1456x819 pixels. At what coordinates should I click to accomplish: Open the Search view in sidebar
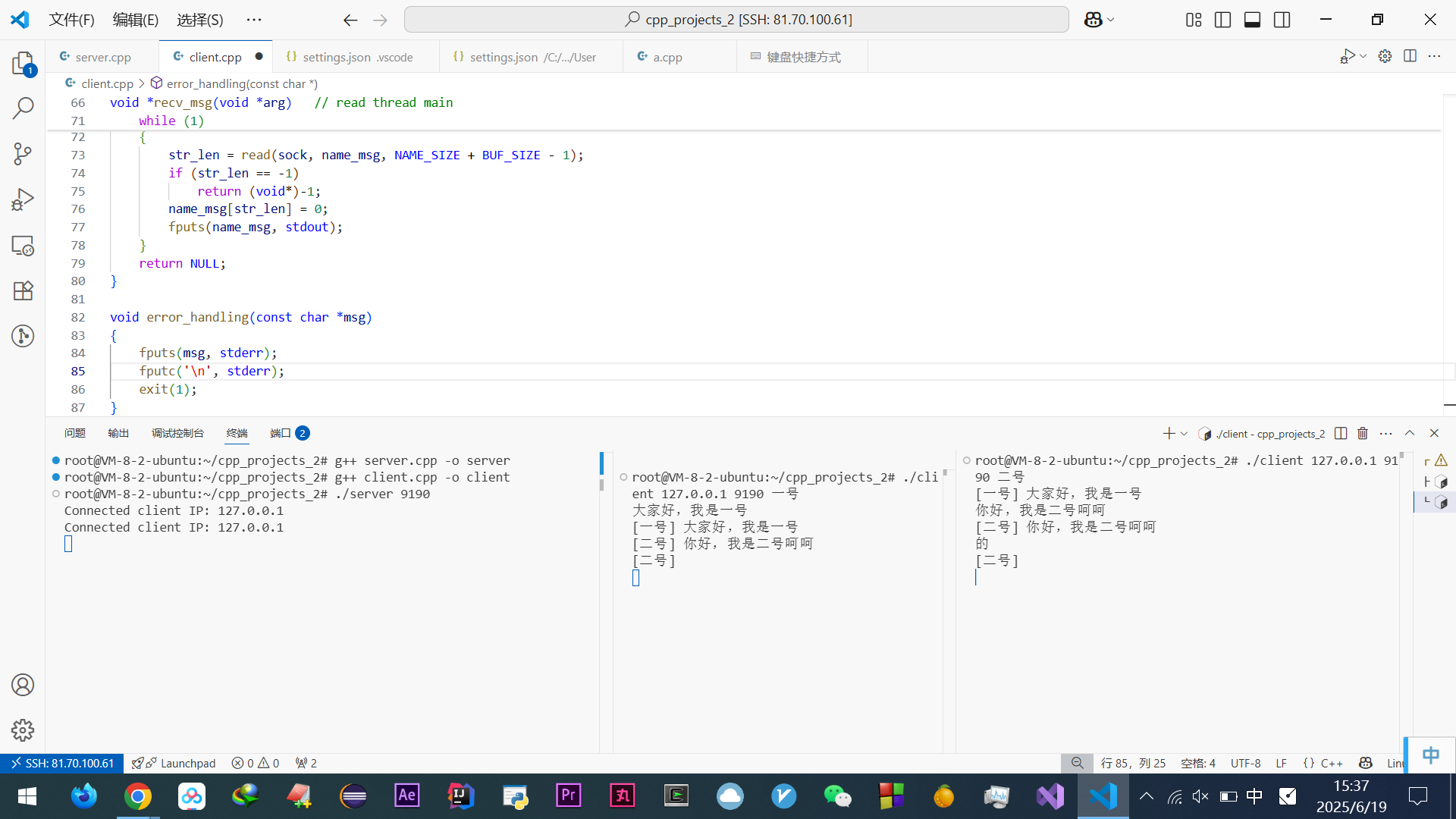[x=23, y=108]
